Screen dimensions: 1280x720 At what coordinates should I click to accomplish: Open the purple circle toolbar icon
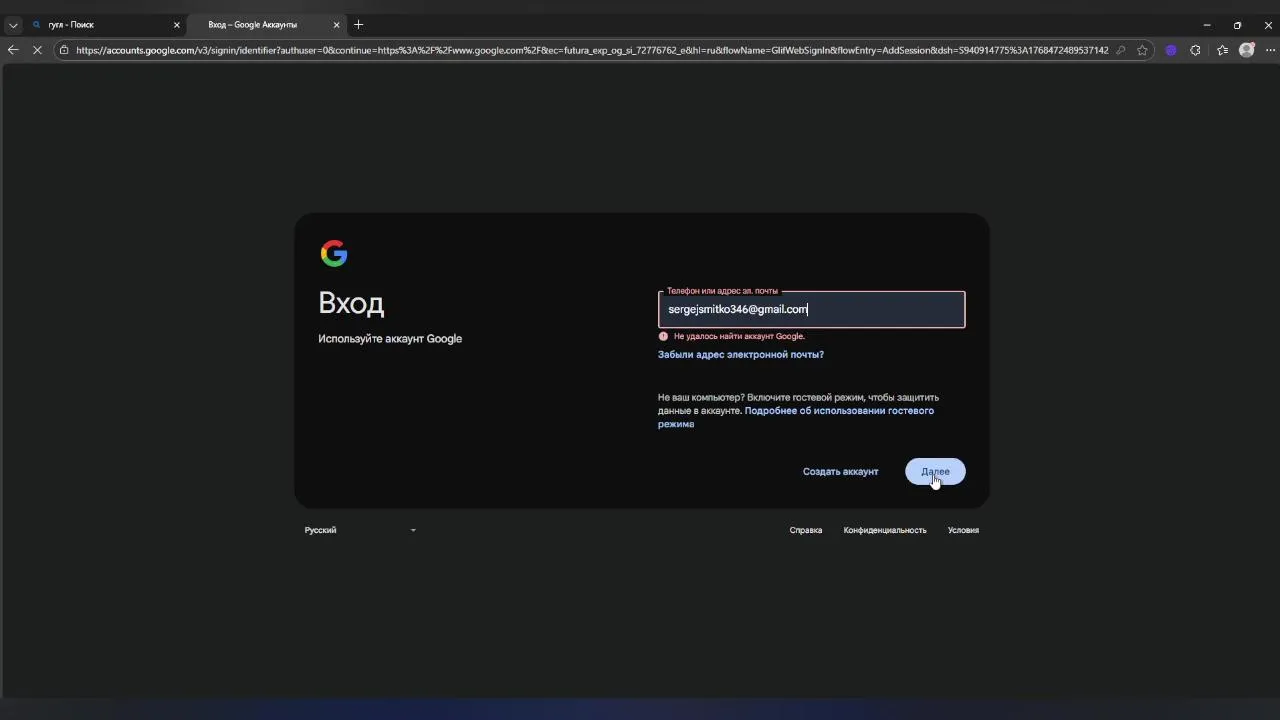(1171, 50)
